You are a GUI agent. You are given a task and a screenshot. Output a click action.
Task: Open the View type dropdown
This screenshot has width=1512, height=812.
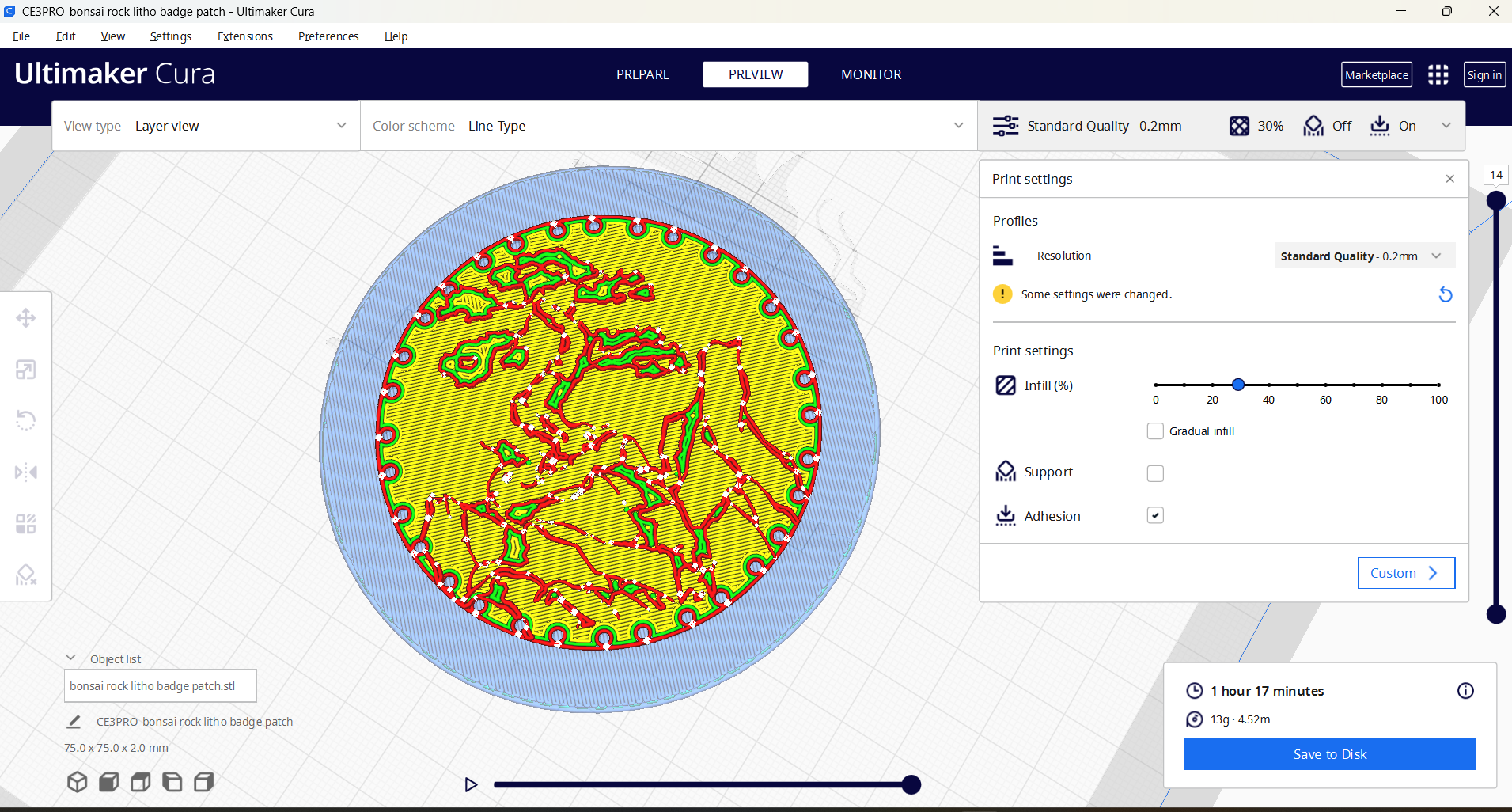(206, 126)
